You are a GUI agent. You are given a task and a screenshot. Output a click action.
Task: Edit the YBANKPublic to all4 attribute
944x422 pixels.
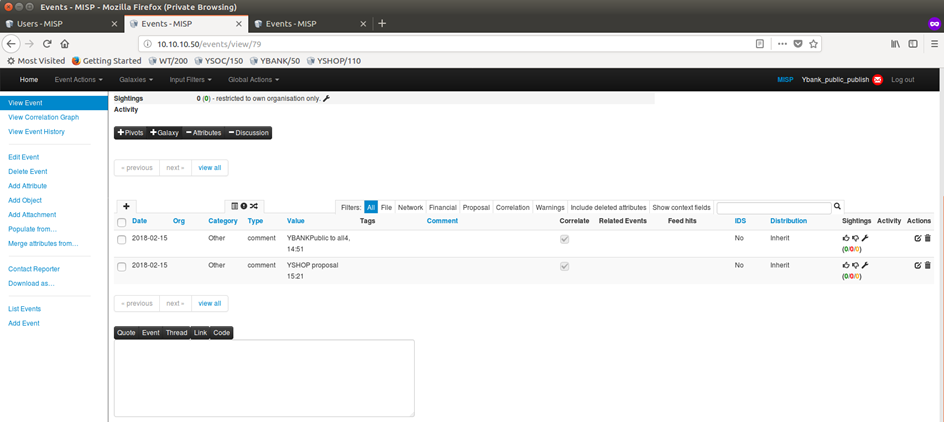[918, 238]
